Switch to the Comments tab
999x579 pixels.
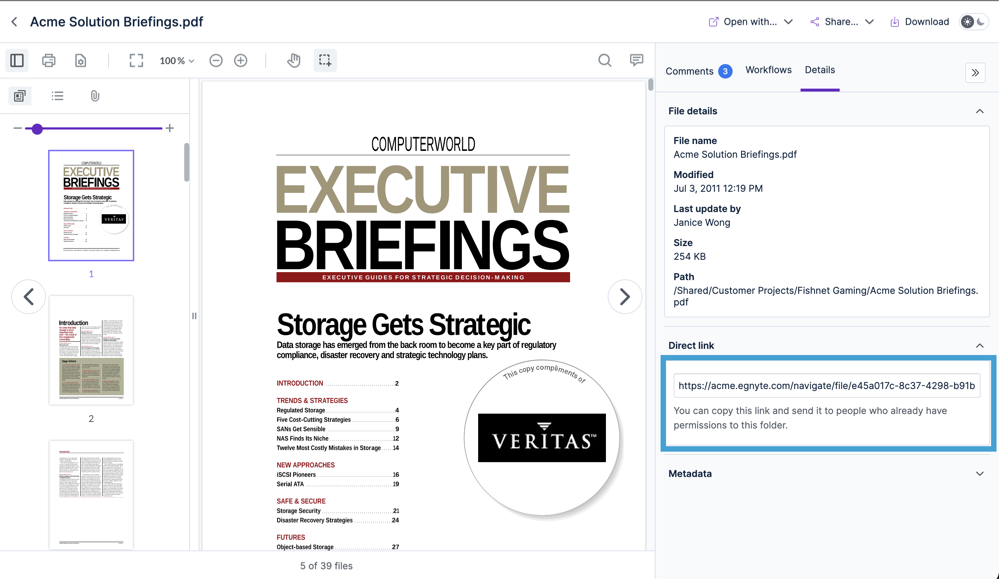(x=698, y=71)
